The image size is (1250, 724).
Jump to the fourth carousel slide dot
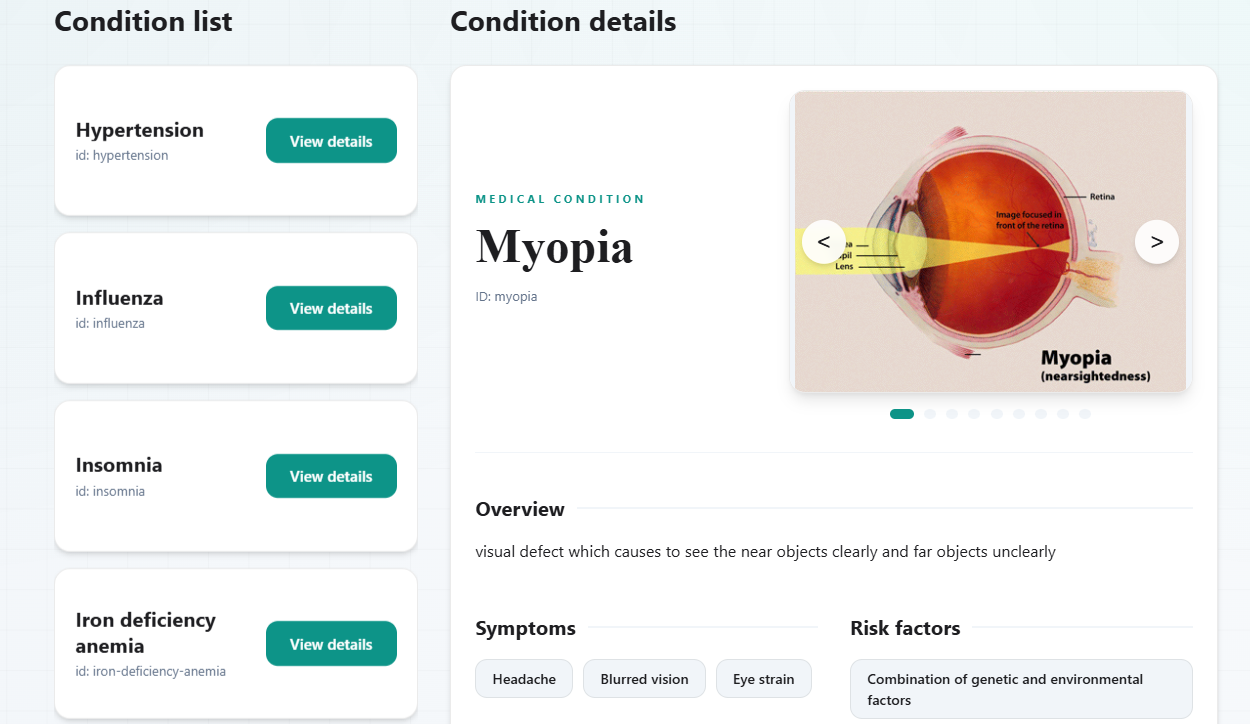pyautogui.click(x=974, y=413)
